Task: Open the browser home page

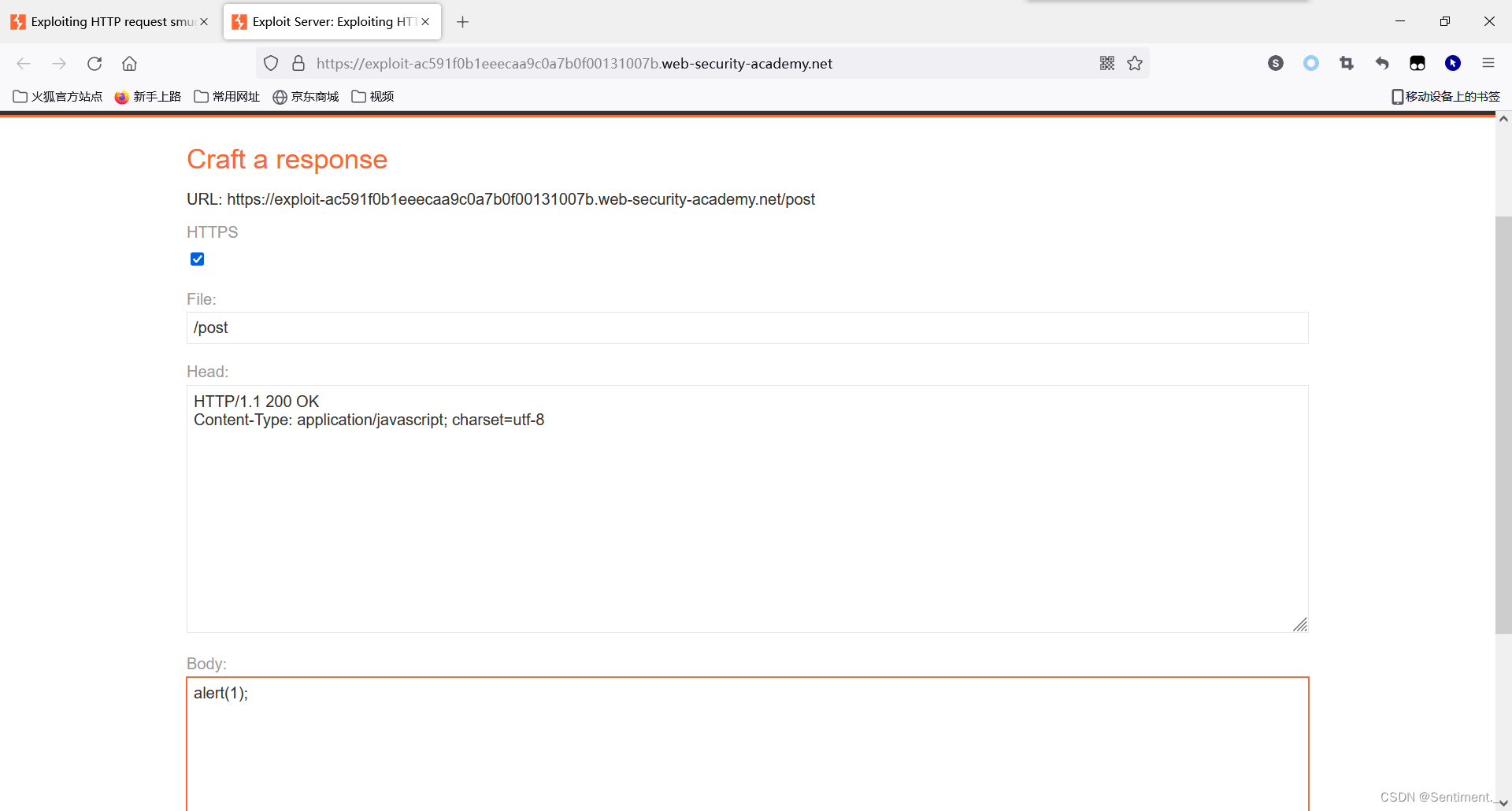Action: [130, 64]
